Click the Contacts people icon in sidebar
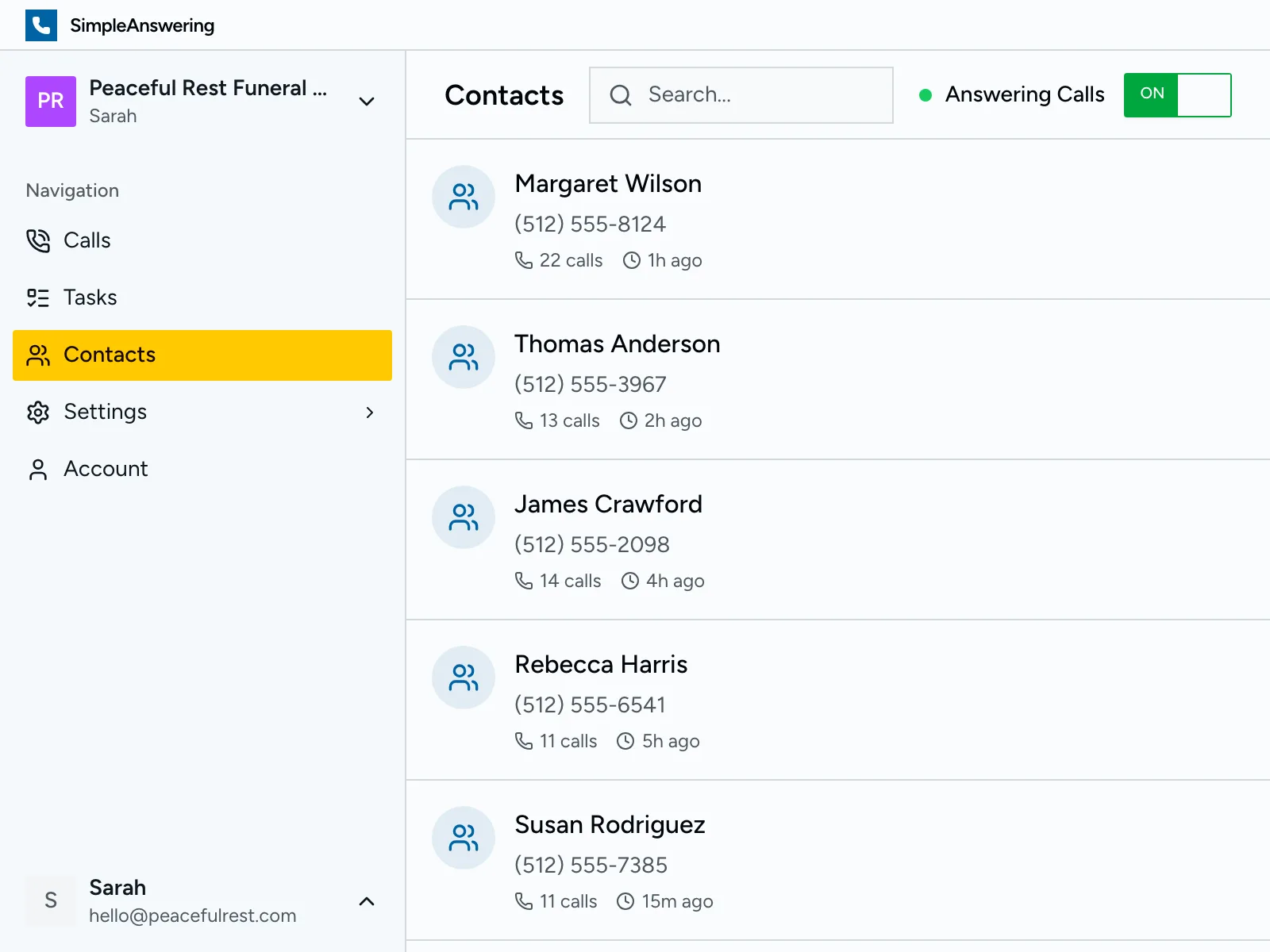 coord(37,355)
